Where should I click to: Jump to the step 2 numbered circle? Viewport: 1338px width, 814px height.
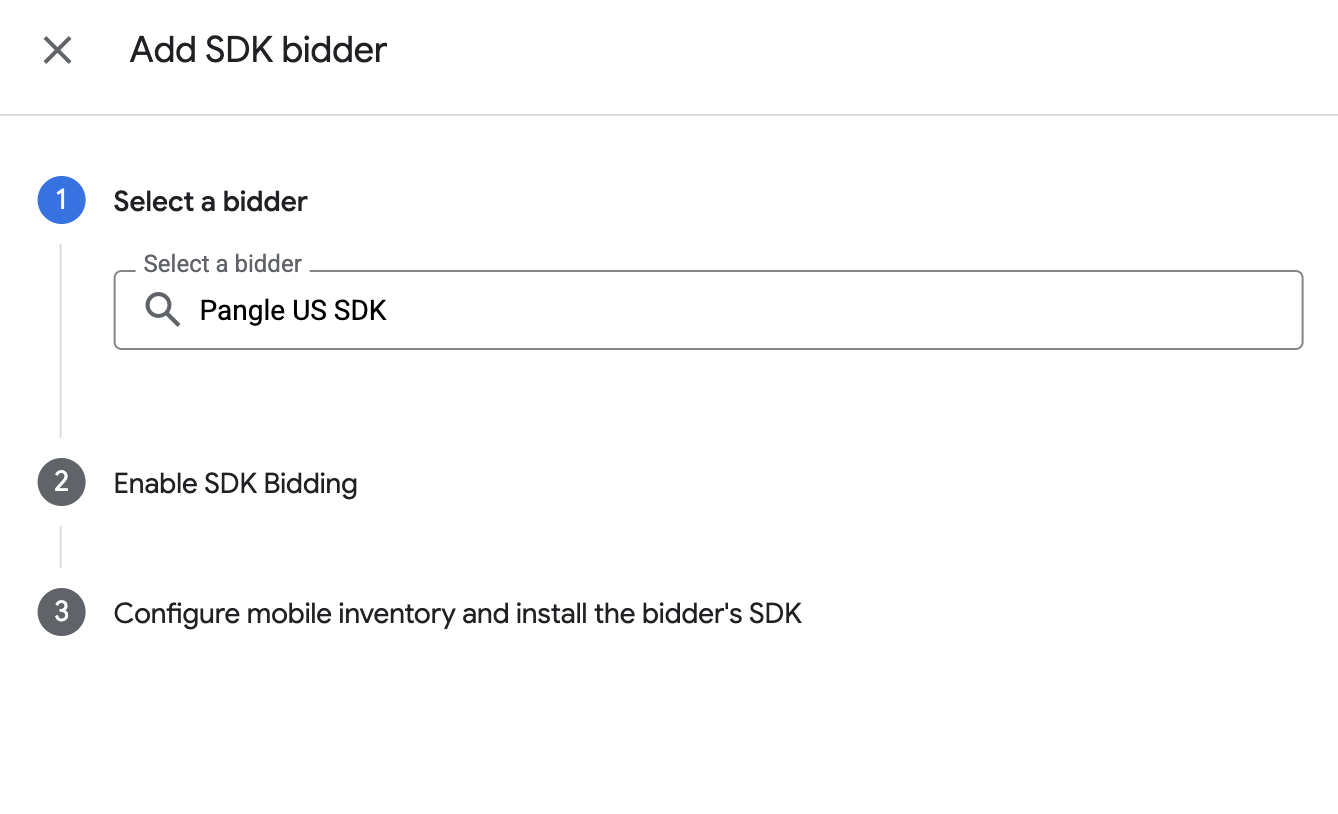point(62,483)
